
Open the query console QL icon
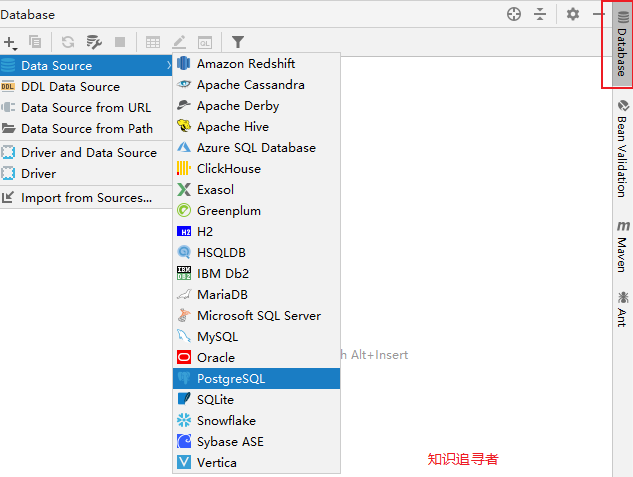click(205, 42)
